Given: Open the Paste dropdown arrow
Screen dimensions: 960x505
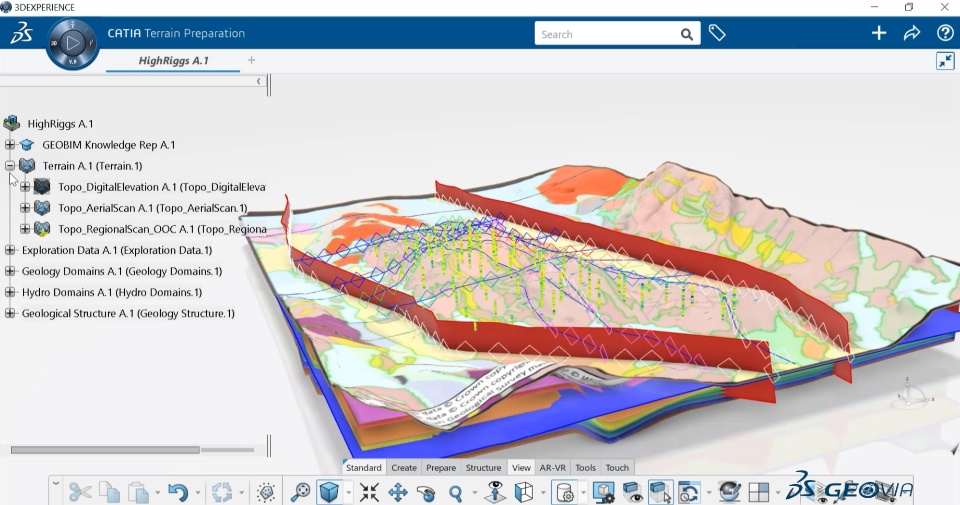Looking at the screenshot, I should click(157, 493).
